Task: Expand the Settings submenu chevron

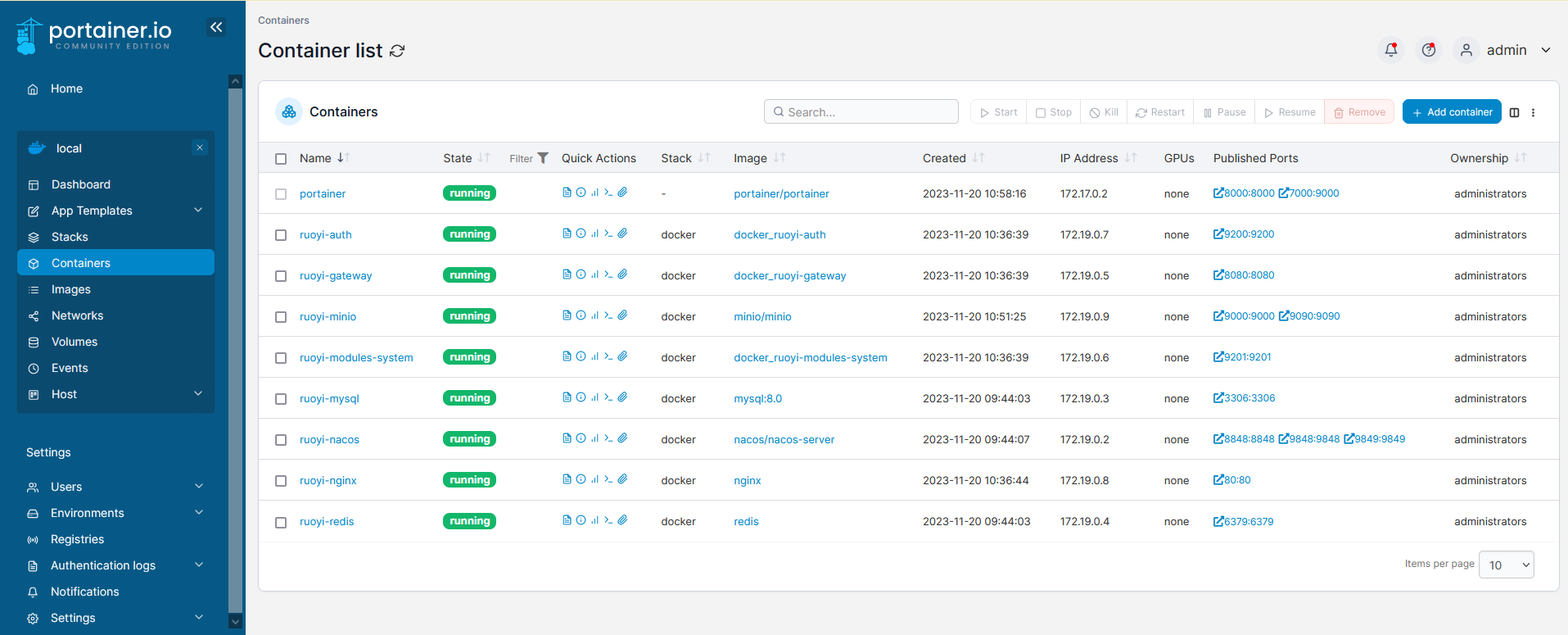Action: click(x=199, y=618)
